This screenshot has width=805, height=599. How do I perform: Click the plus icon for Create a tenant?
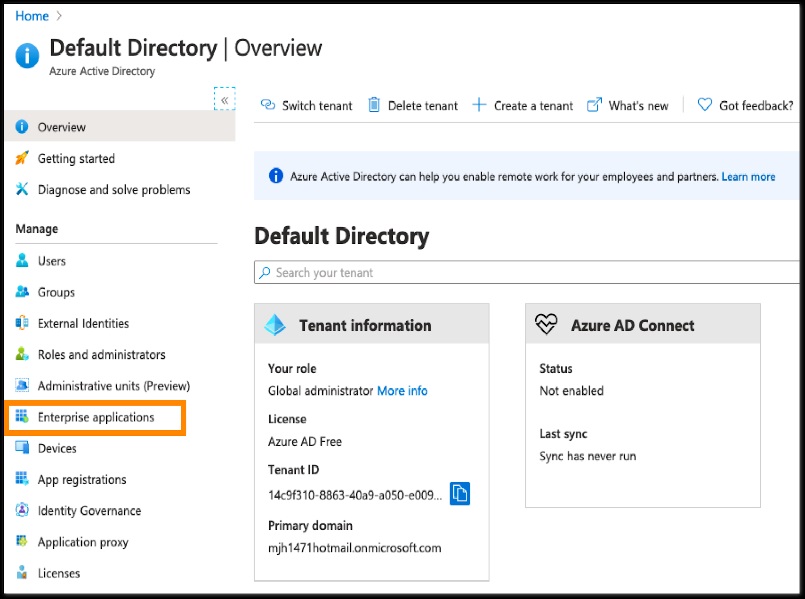pos(479,105)
